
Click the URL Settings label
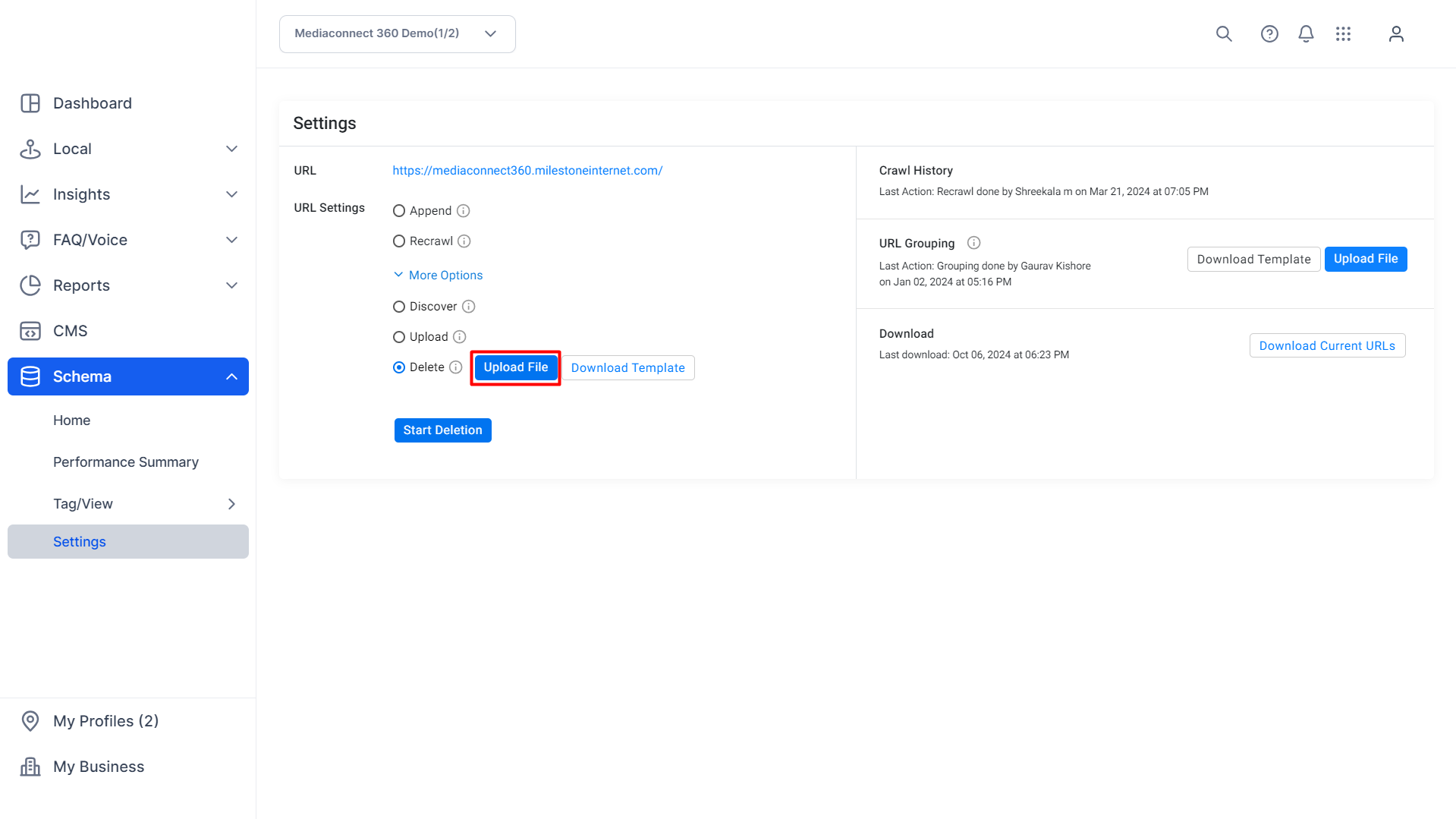click(x=329, y=208)
